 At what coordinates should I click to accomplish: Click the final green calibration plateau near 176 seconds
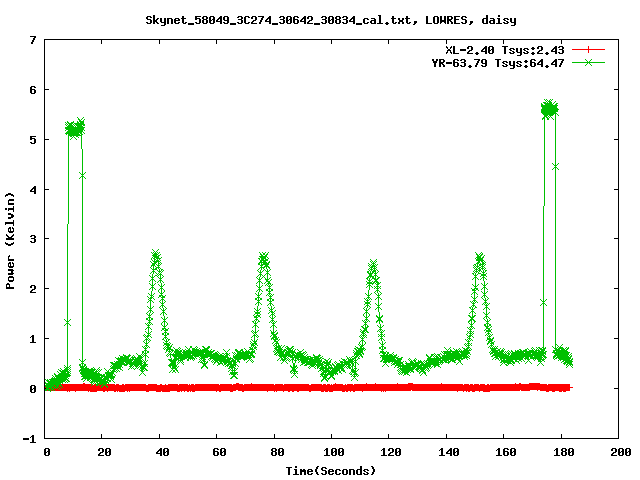coord(549,109)
